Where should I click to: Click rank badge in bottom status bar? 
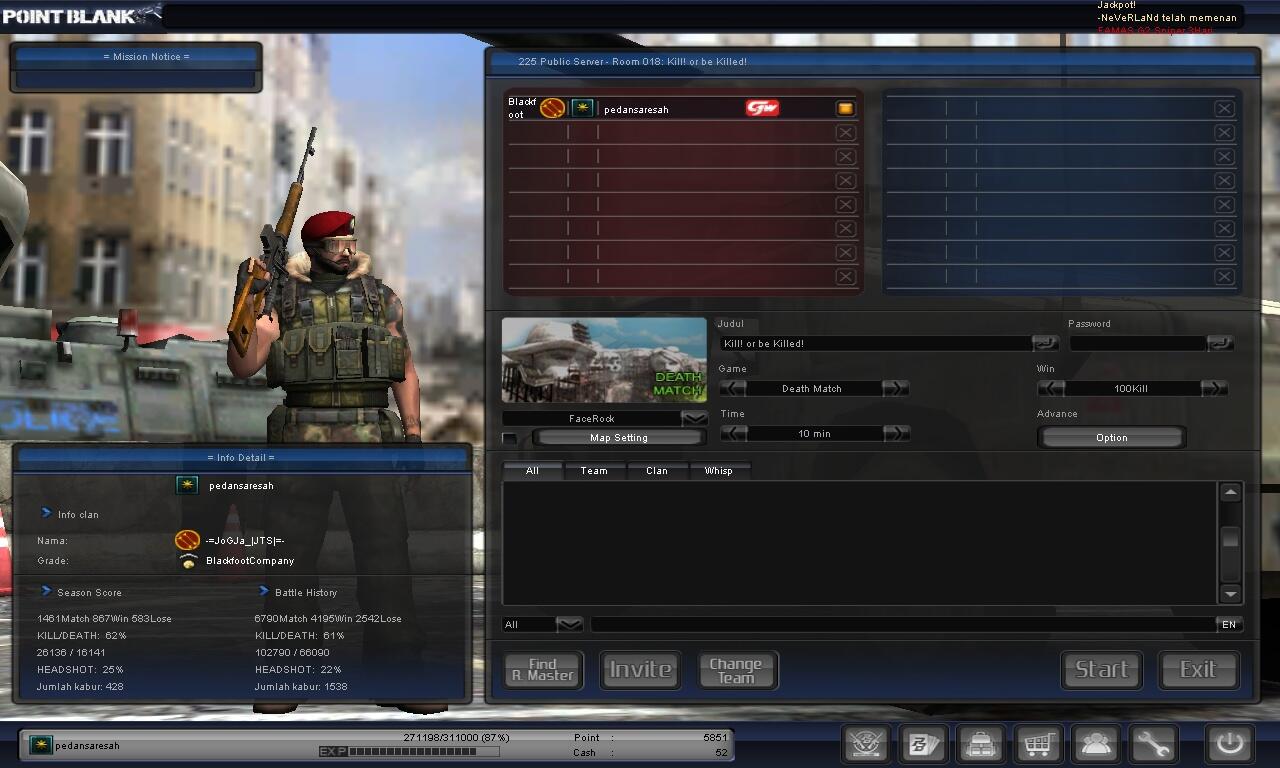[x=41, y=745]
